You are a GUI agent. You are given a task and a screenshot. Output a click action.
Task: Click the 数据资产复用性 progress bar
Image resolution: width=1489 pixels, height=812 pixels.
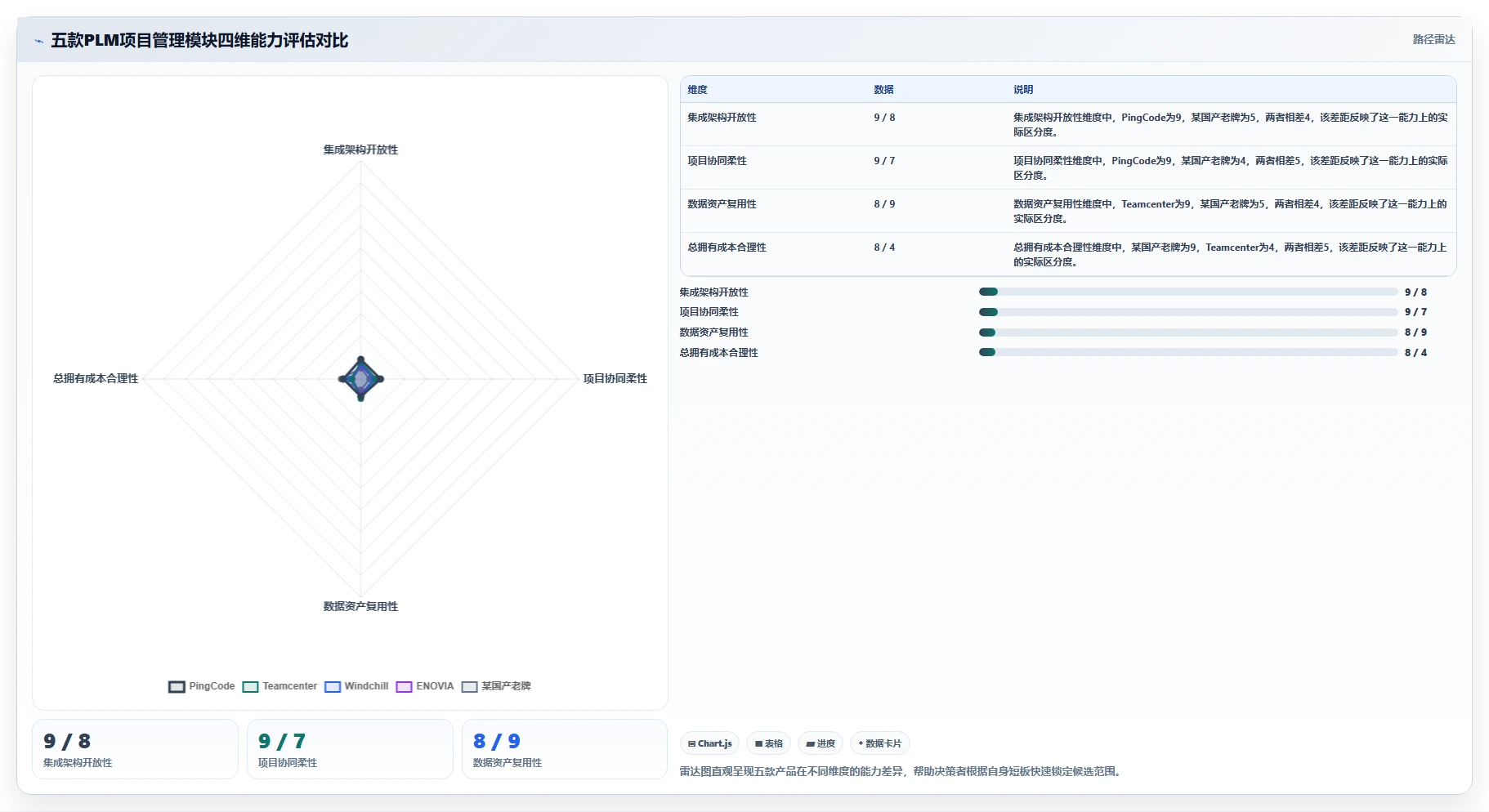(x=1188, y=332)
